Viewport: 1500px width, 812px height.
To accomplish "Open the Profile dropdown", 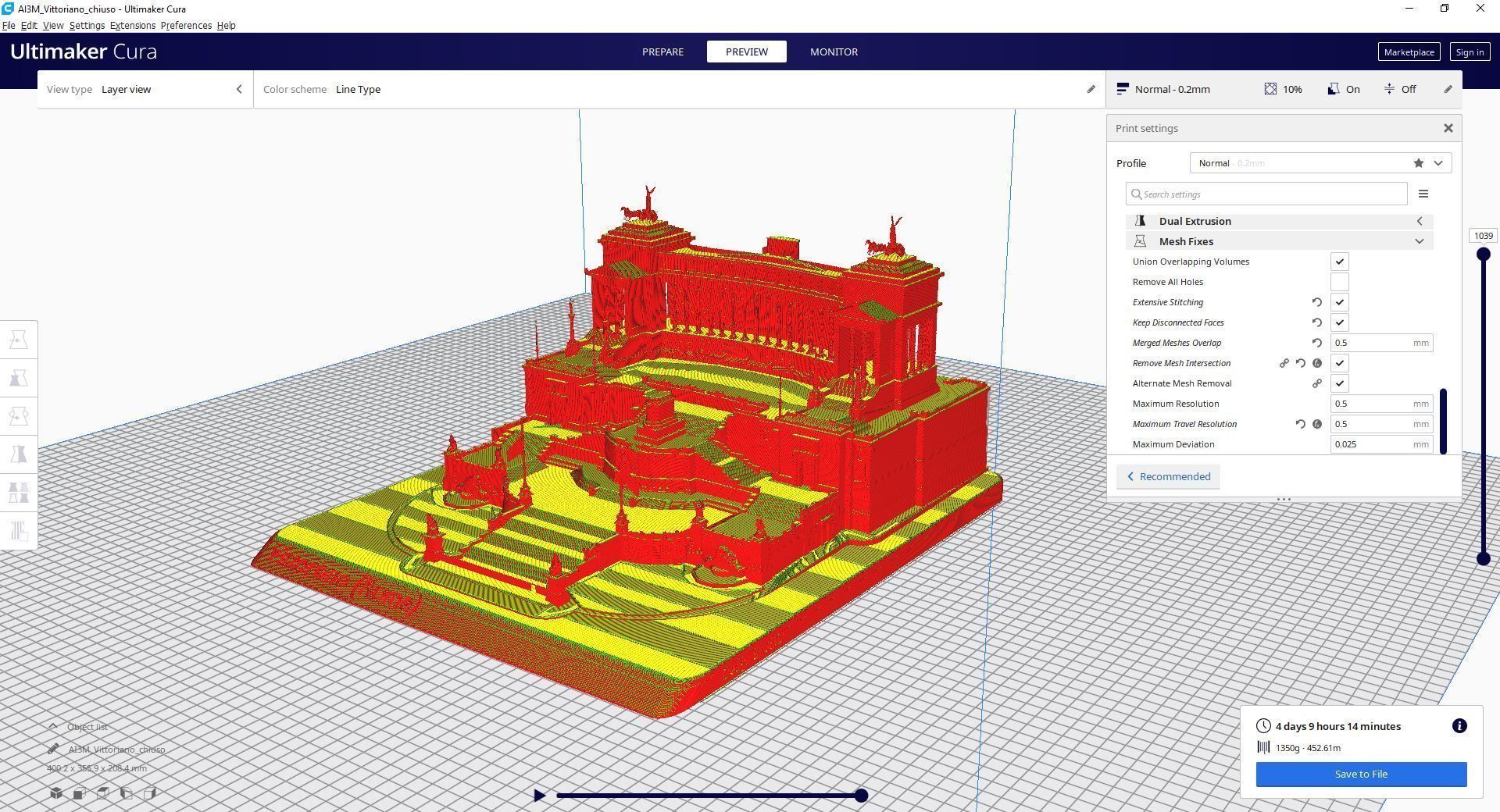I will (1320, 163).
